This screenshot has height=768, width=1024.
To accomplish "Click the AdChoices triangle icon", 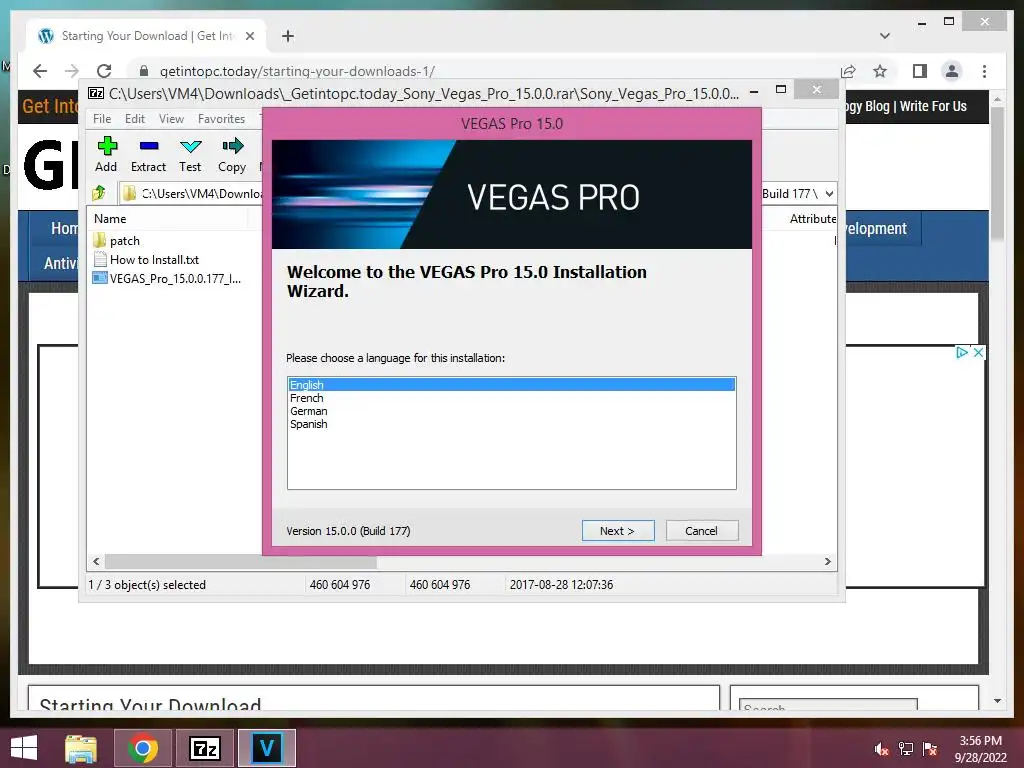I will pos(962,353).
